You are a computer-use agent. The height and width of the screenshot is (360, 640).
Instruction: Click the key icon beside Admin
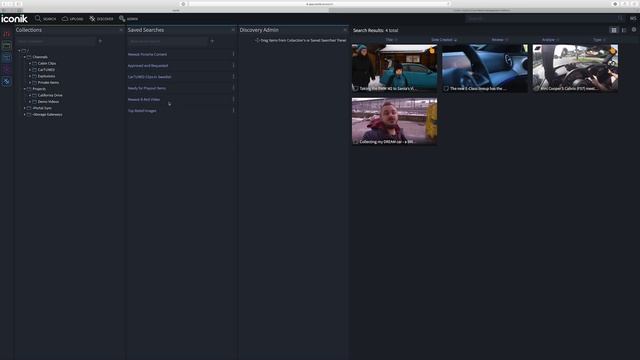pos(122,18)
